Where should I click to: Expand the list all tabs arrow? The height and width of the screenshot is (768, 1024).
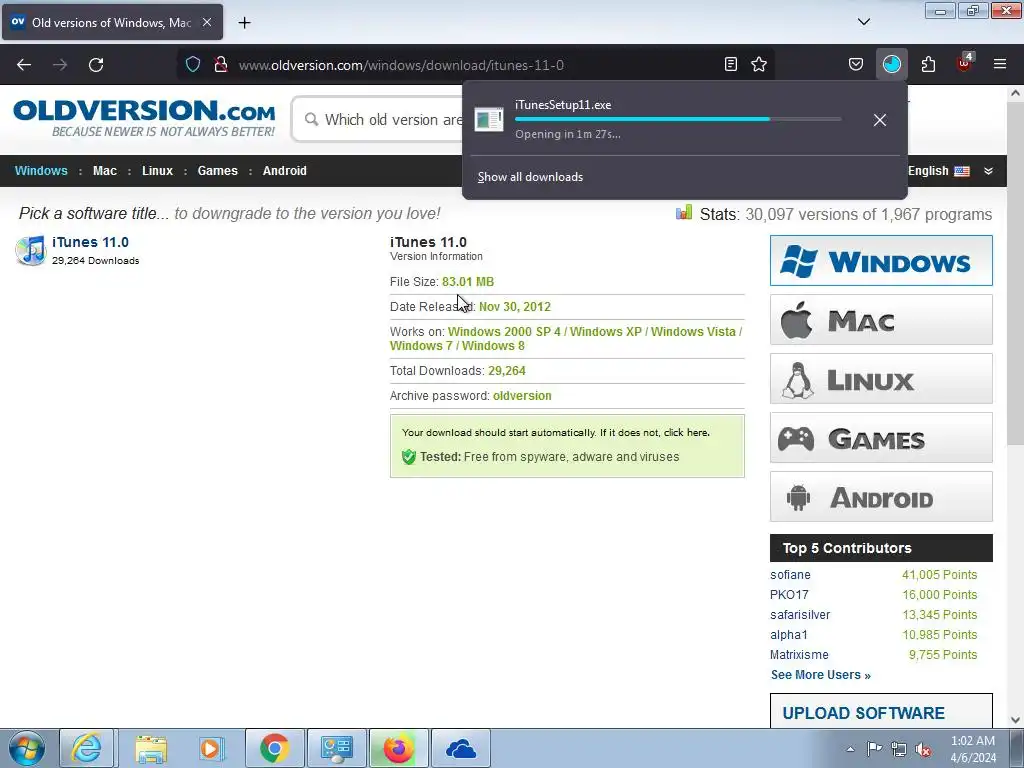[863, 22]
